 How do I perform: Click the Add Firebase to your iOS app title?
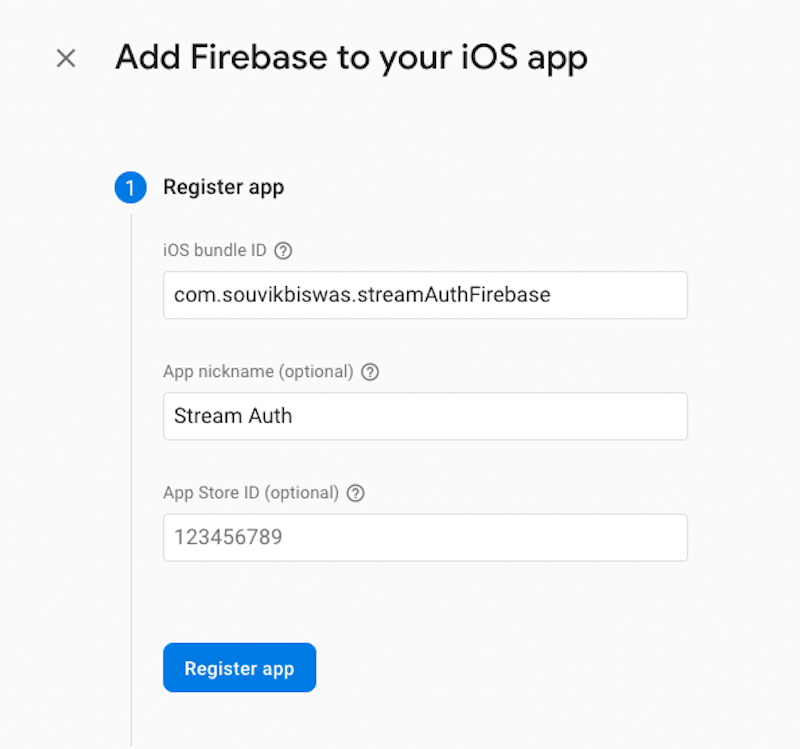pos(352,58)
